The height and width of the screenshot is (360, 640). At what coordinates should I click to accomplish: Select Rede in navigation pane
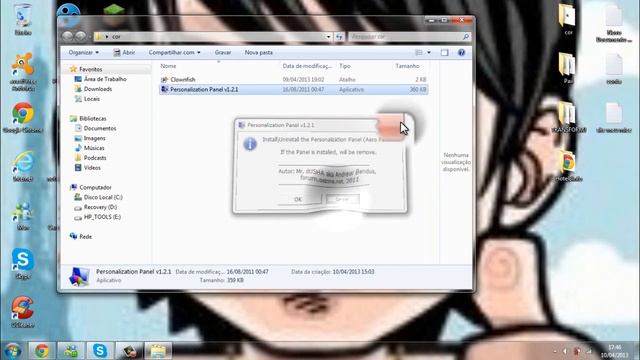[x=85, y=236]
